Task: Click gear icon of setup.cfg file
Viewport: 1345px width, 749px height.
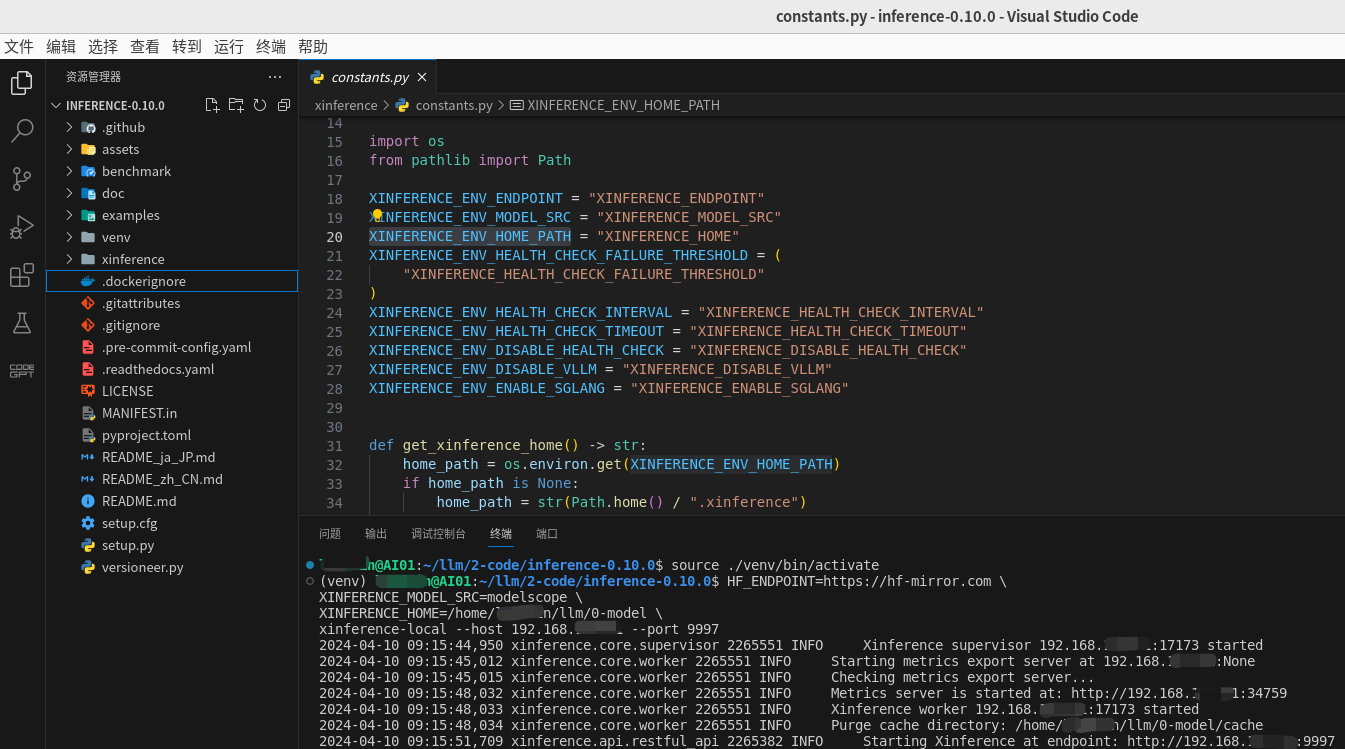Action: point(88,523)
